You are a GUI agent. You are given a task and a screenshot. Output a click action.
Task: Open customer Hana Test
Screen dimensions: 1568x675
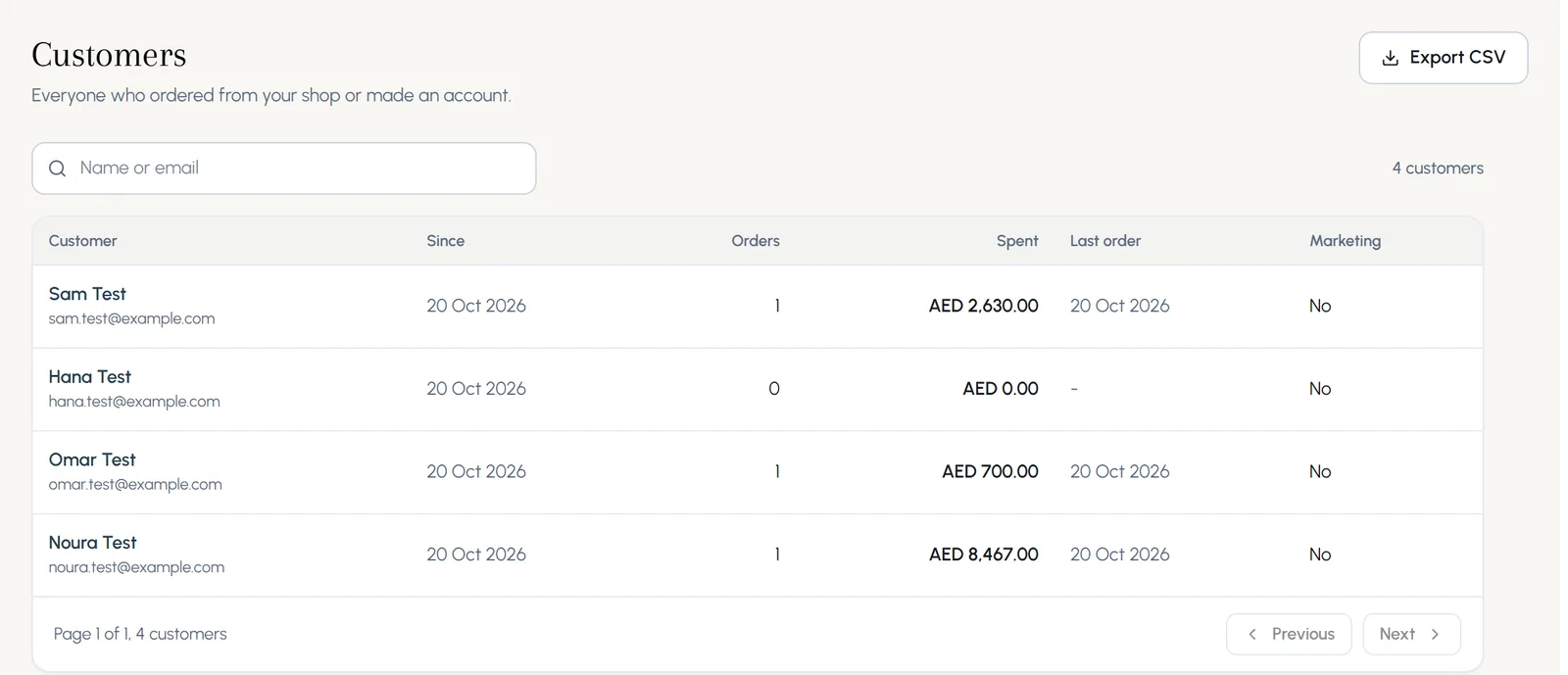(90, 377)
